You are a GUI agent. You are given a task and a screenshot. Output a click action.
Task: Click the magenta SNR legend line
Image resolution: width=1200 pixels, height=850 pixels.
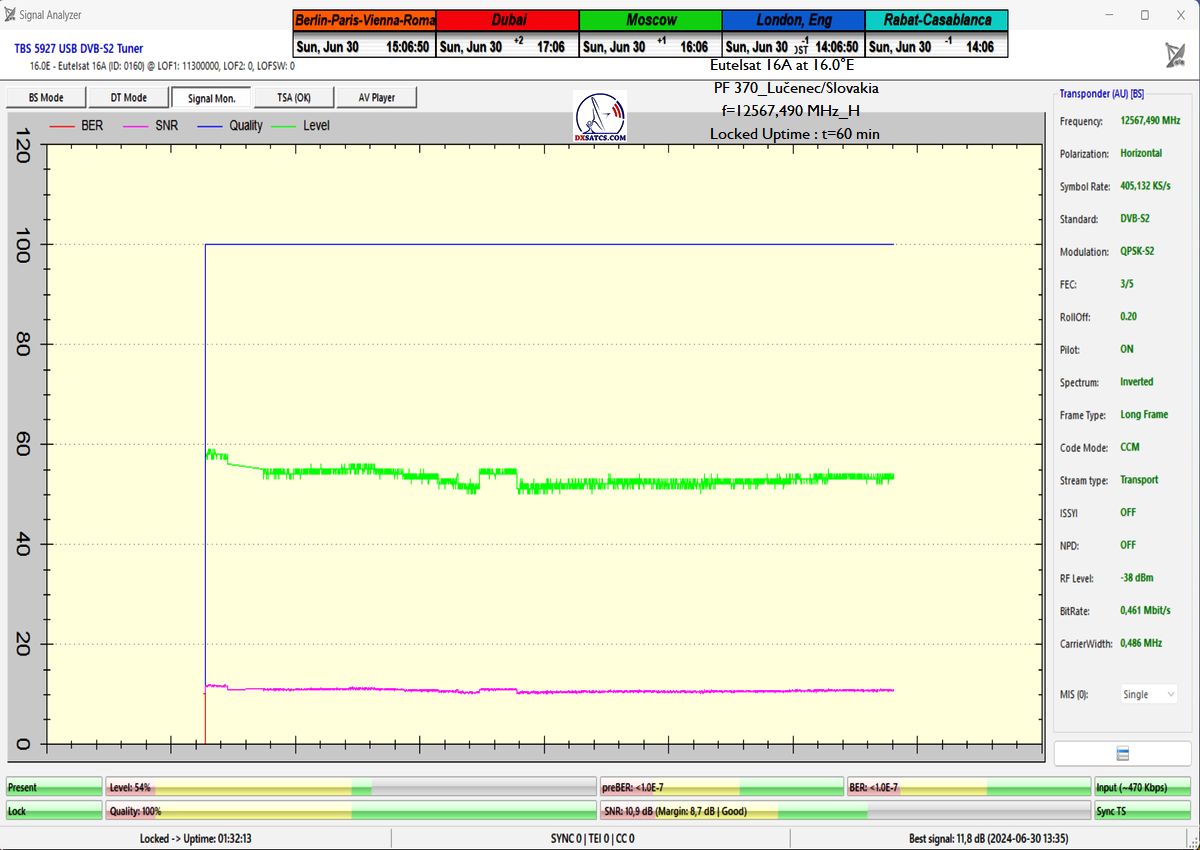point(136,126)
